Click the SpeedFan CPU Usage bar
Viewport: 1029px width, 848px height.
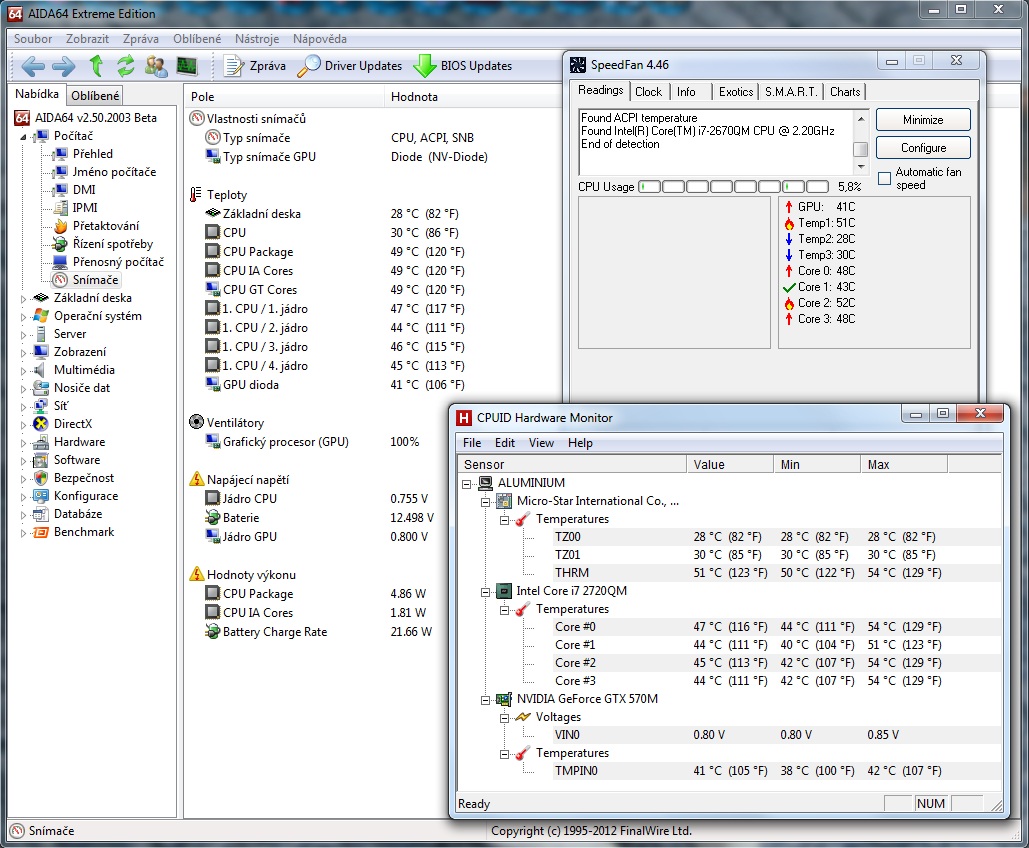click(x=733, y=187)
